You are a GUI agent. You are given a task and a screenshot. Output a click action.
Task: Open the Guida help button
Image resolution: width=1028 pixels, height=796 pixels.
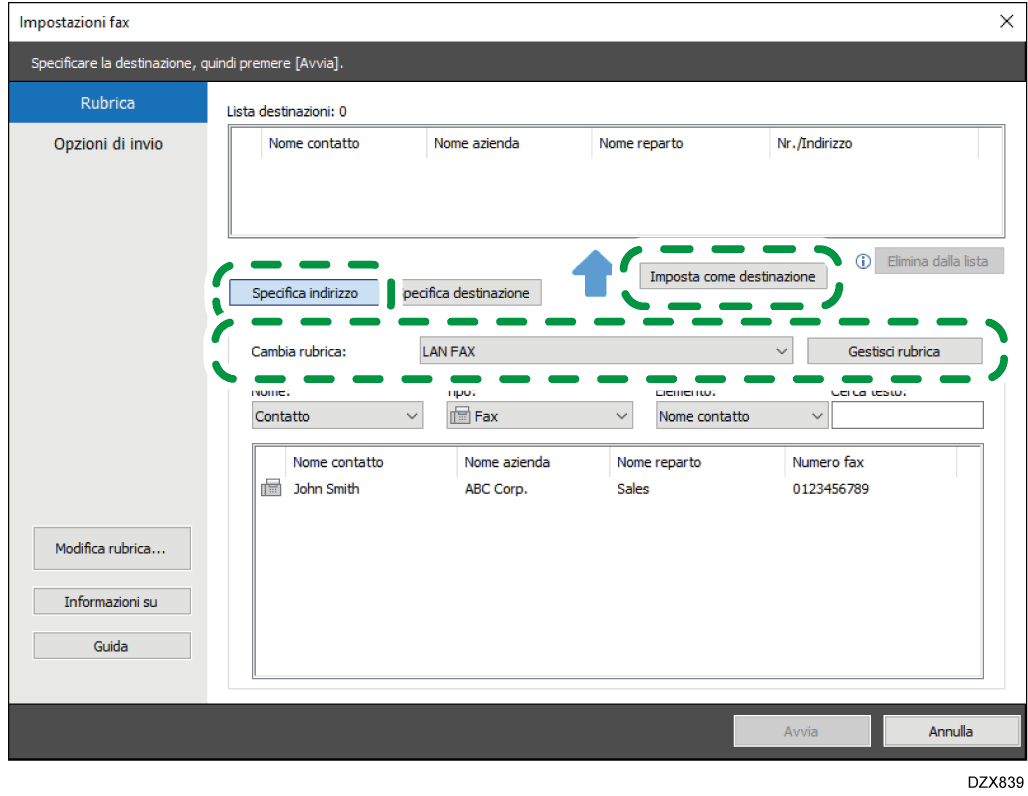(x=111, y=646)
